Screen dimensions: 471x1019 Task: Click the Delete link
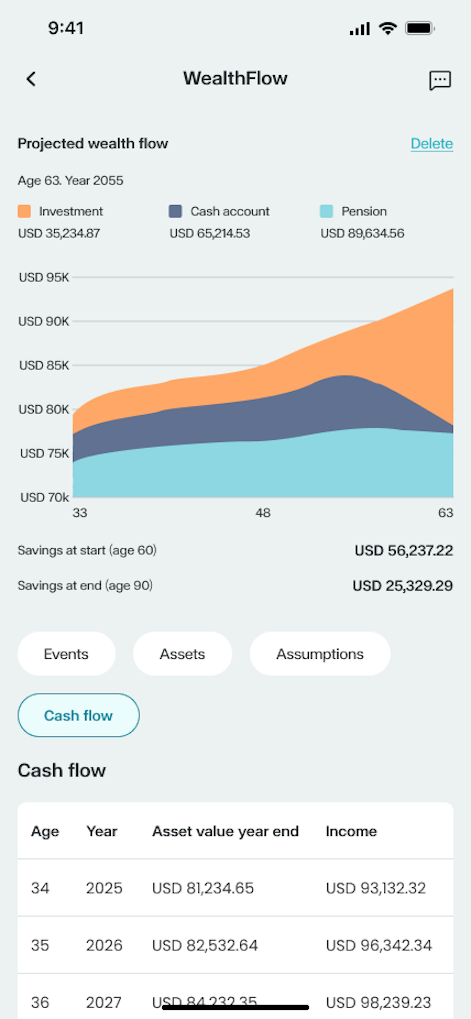tap(431, 144)
